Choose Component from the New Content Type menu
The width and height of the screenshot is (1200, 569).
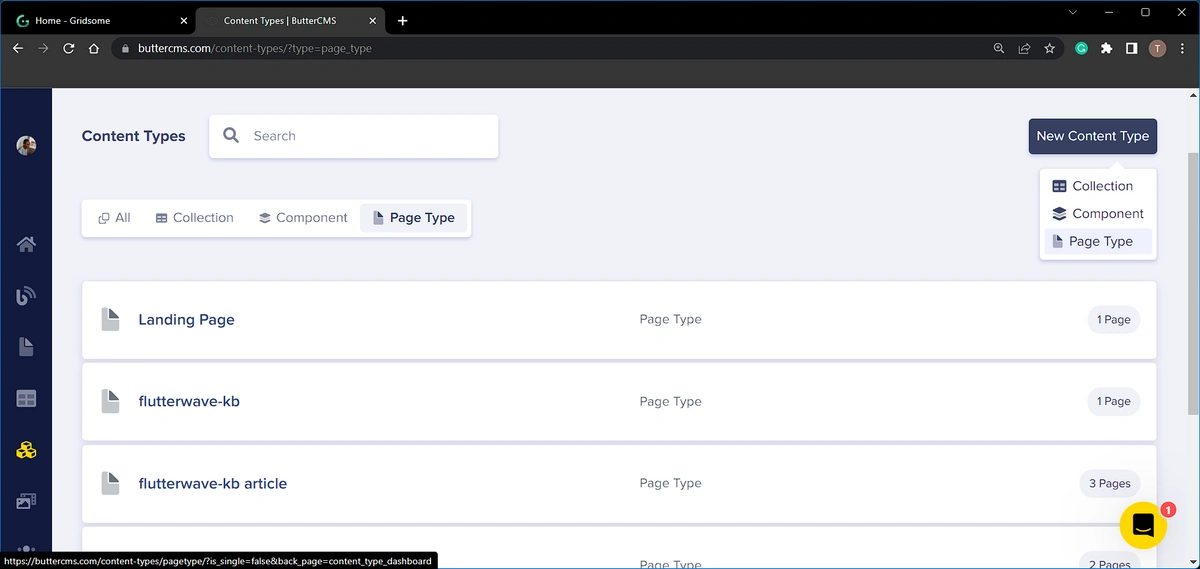click(x=1098, y=213)
